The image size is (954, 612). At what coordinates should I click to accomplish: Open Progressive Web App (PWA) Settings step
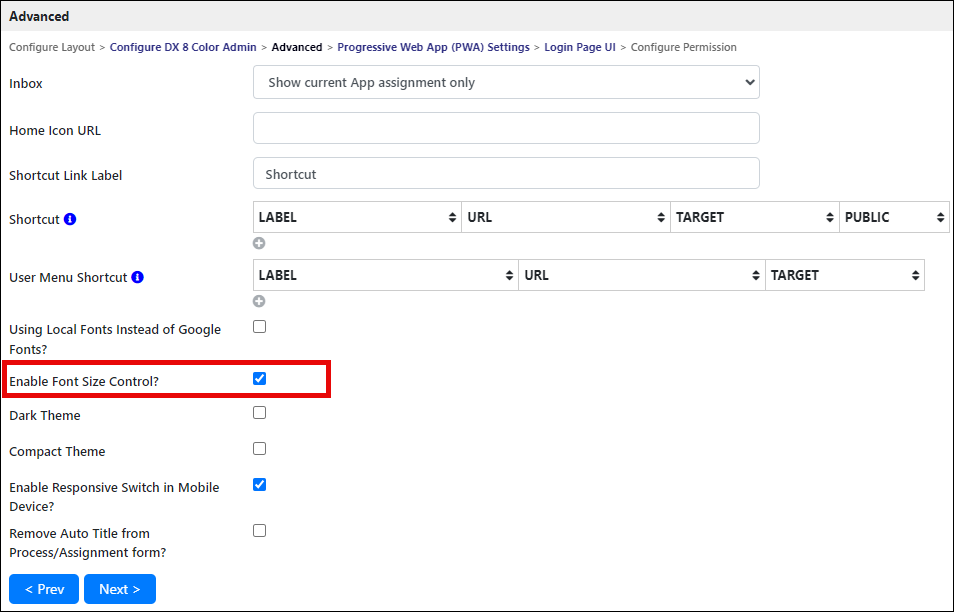coord(433,47)
